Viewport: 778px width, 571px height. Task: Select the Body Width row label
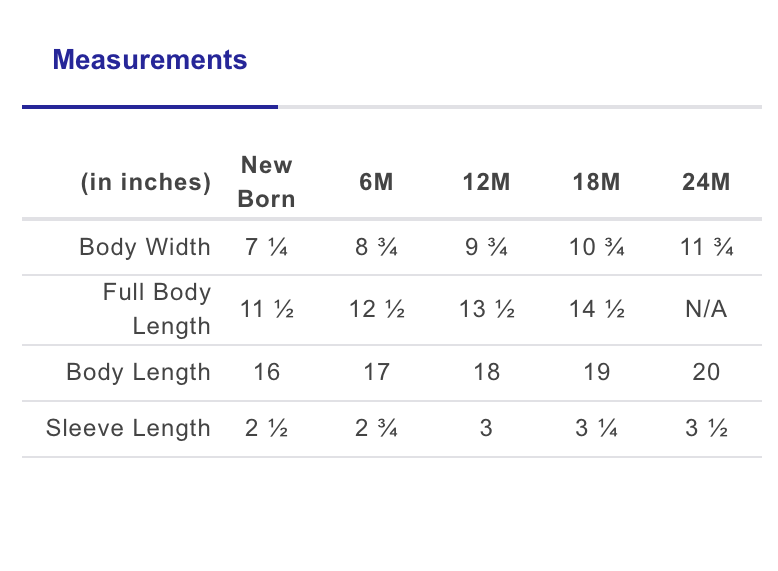point(145,247)
